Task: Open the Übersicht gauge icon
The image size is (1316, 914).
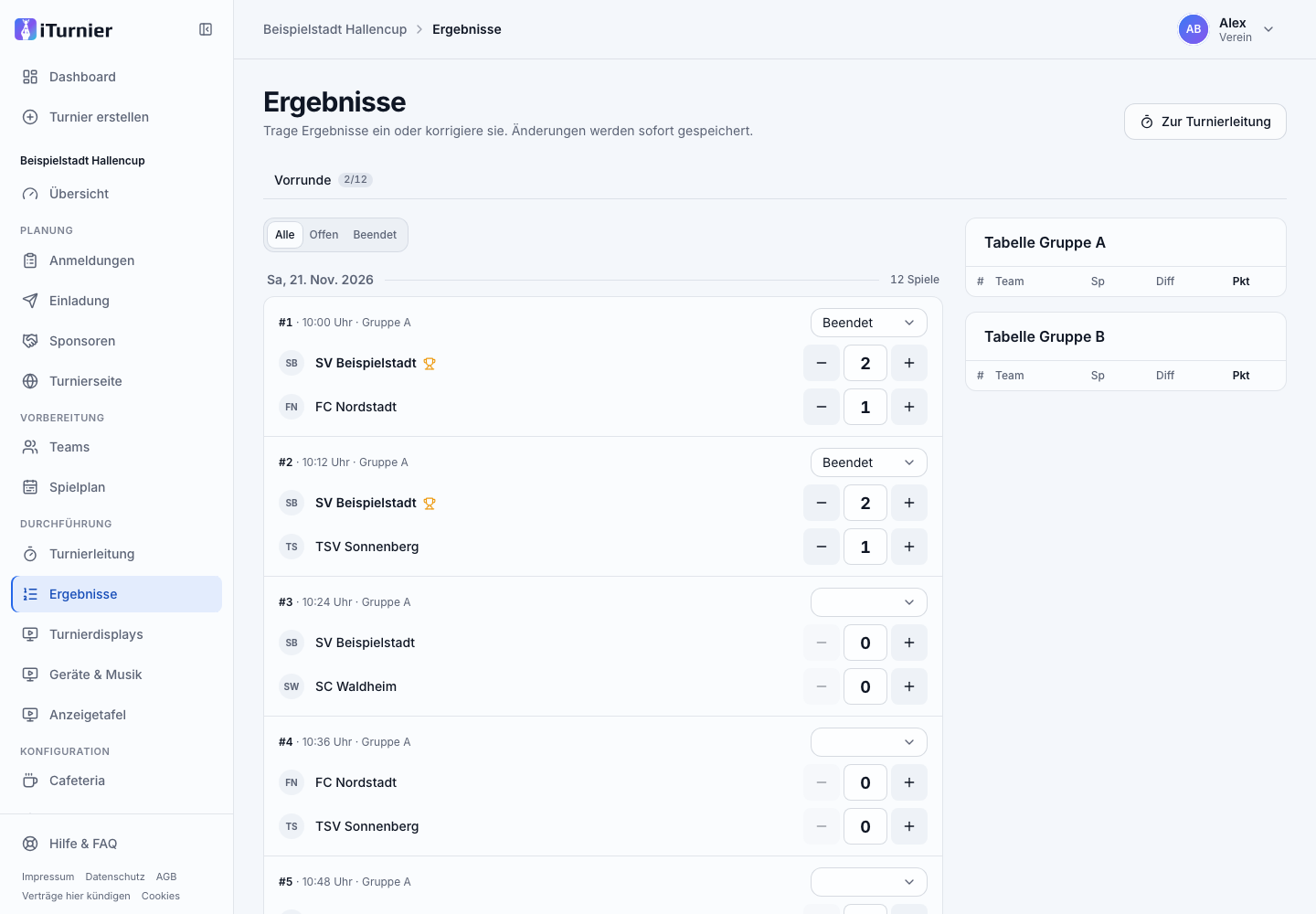Action: [30, 194]
